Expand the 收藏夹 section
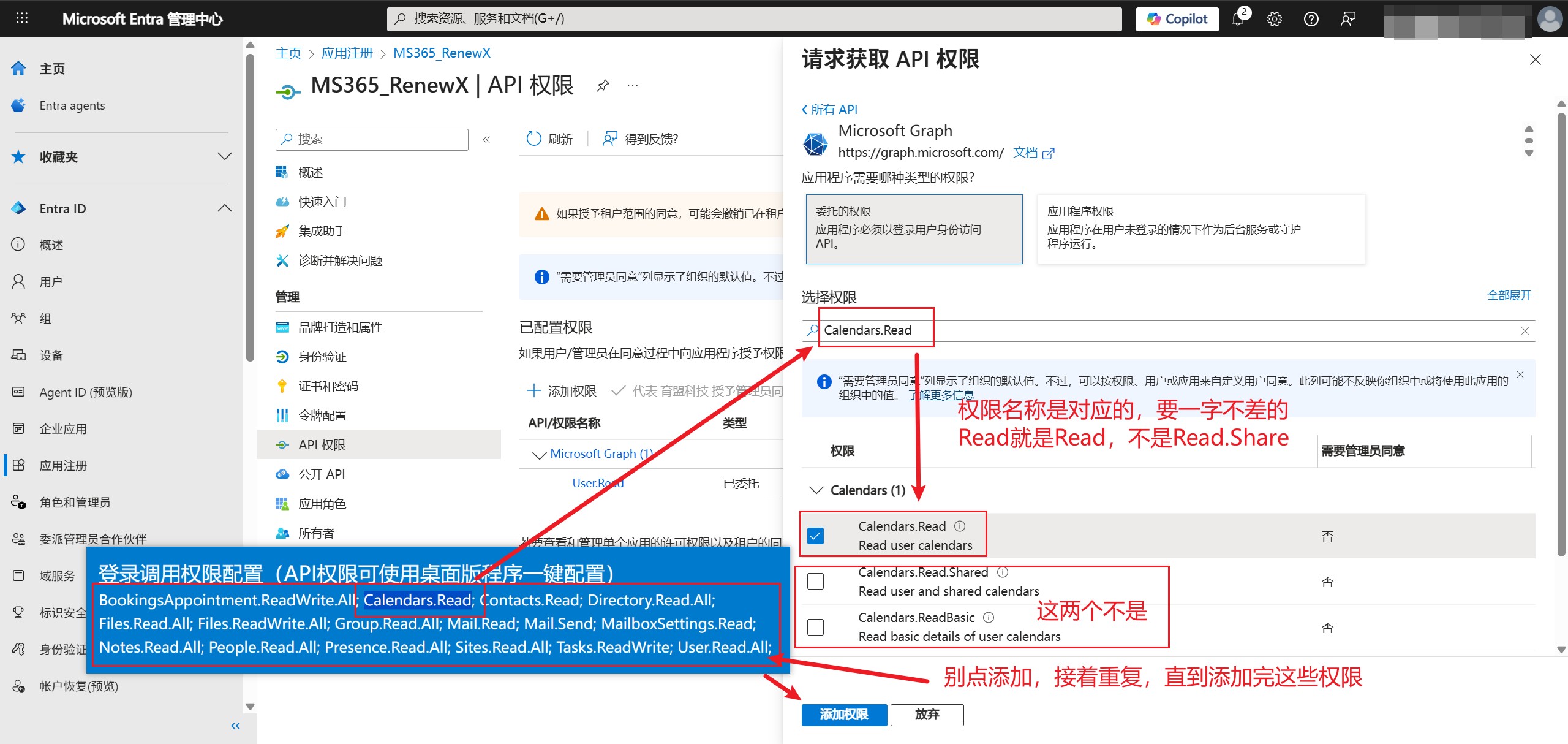The width and height of the screenshot is (1568, 744). [225, 157]
